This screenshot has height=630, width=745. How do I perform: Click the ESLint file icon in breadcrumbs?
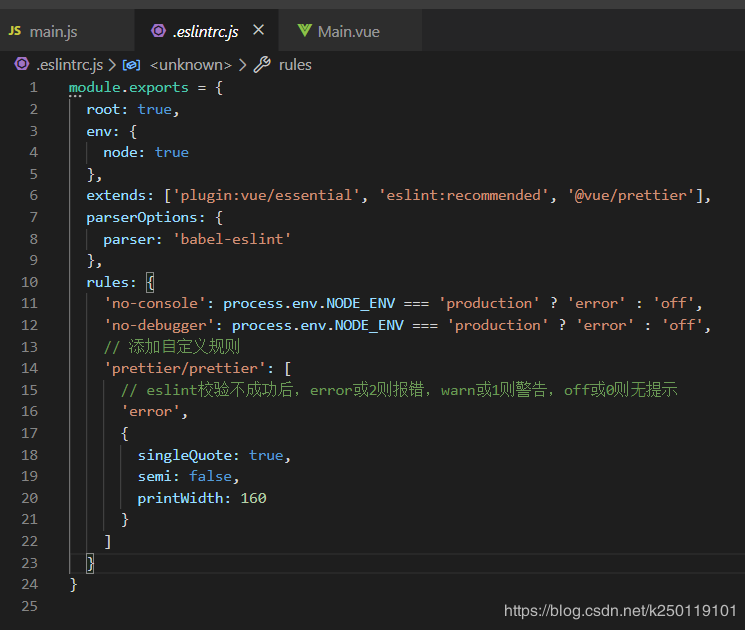[21, 65]
